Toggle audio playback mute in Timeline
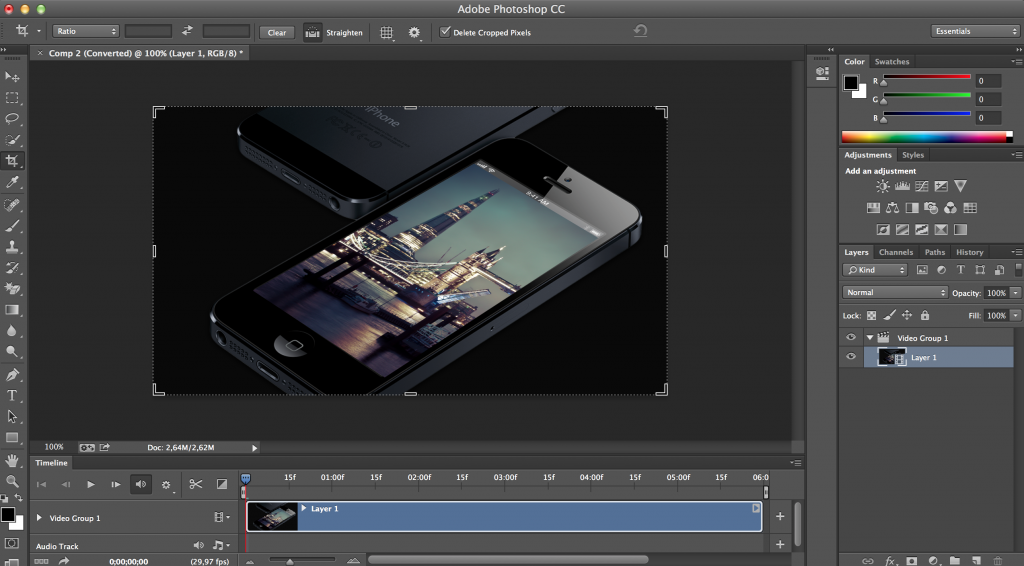 pyautogui.click(x=140, y=484)
